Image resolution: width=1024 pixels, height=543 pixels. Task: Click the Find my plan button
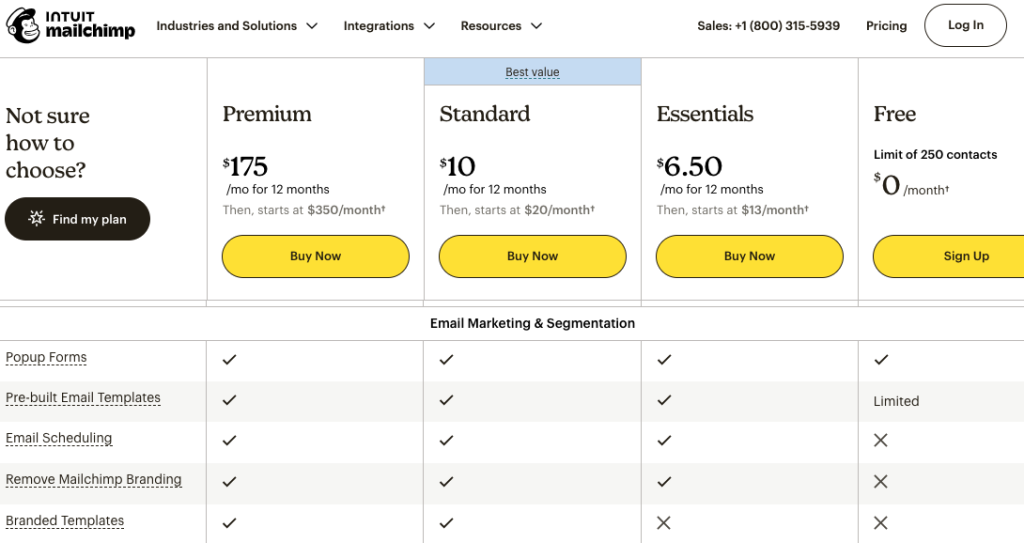[x=77, y=219]
